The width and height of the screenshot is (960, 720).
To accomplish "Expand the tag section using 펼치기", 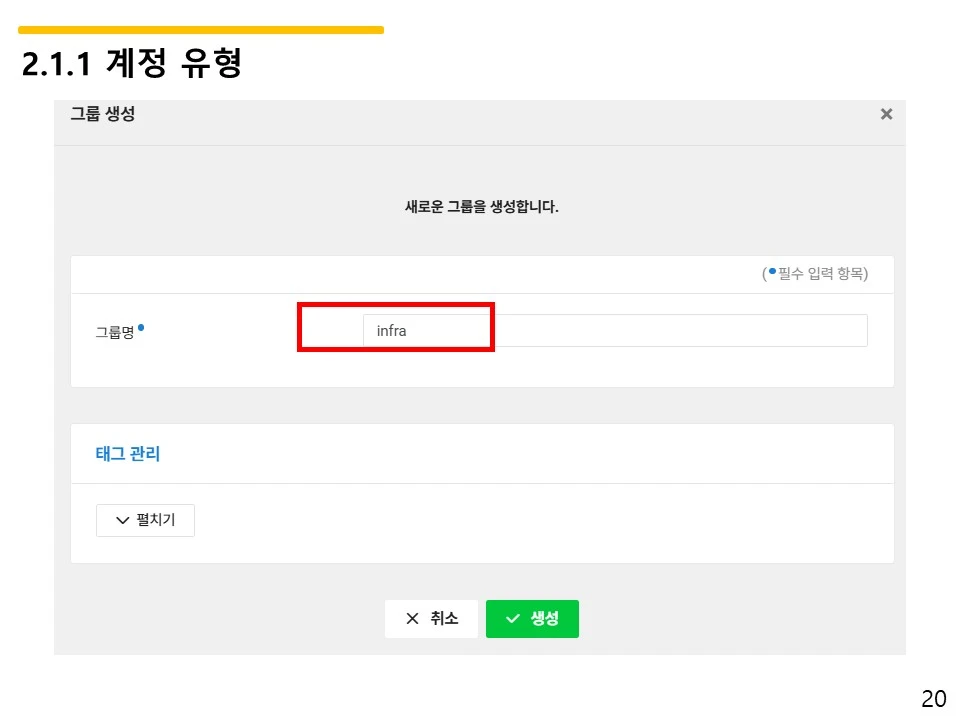I will point(145,520).
